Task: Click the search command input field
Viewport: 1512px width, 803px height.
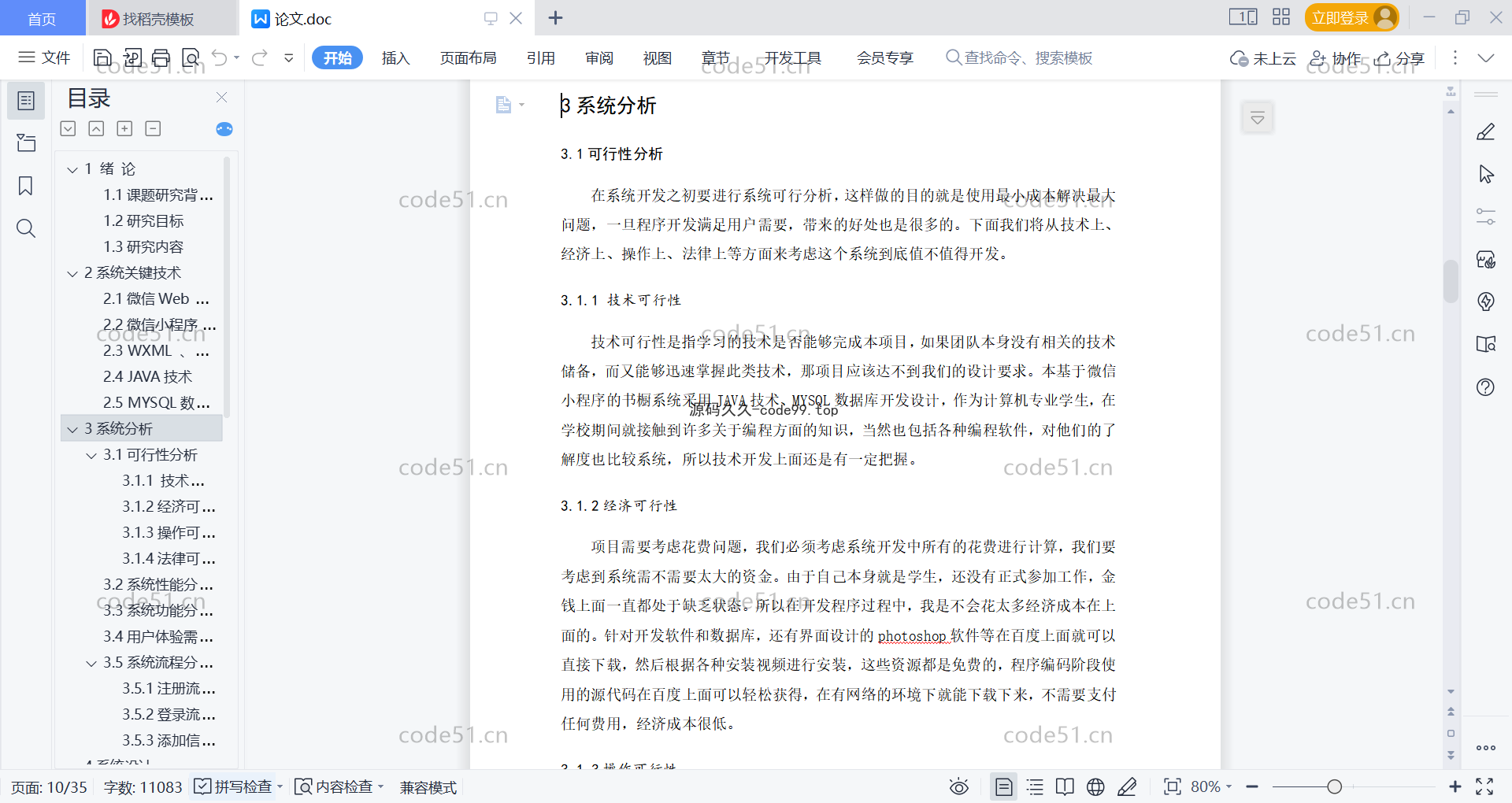Action: 1019,58
